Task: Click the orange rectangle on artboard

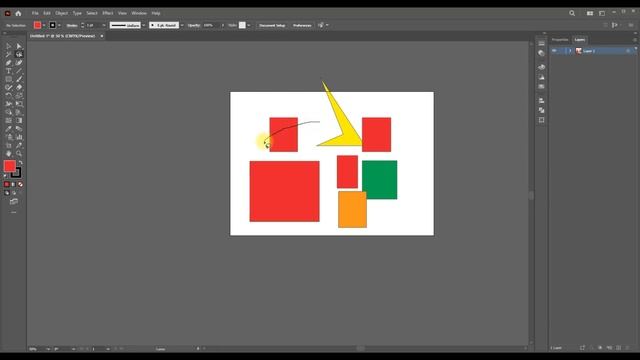Action: 352,209
